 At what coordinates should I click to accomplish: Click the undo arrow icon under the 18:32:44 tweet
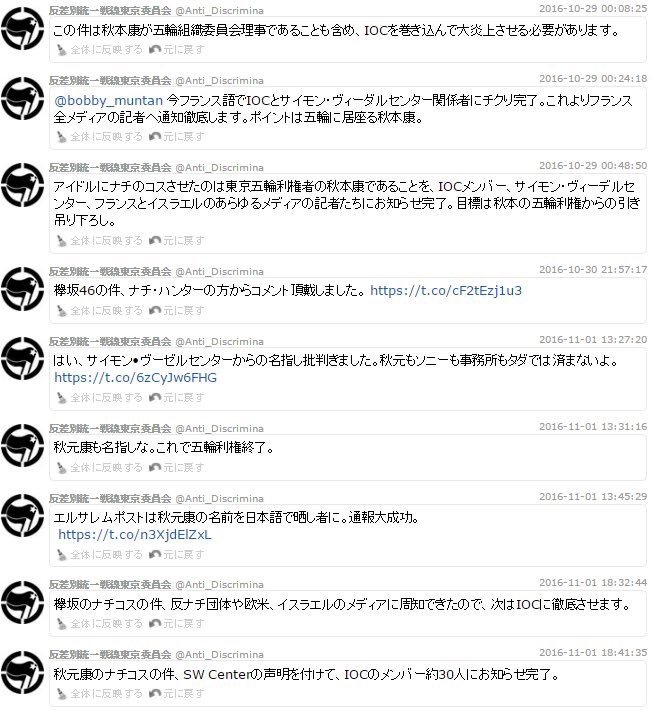(155, 624)
